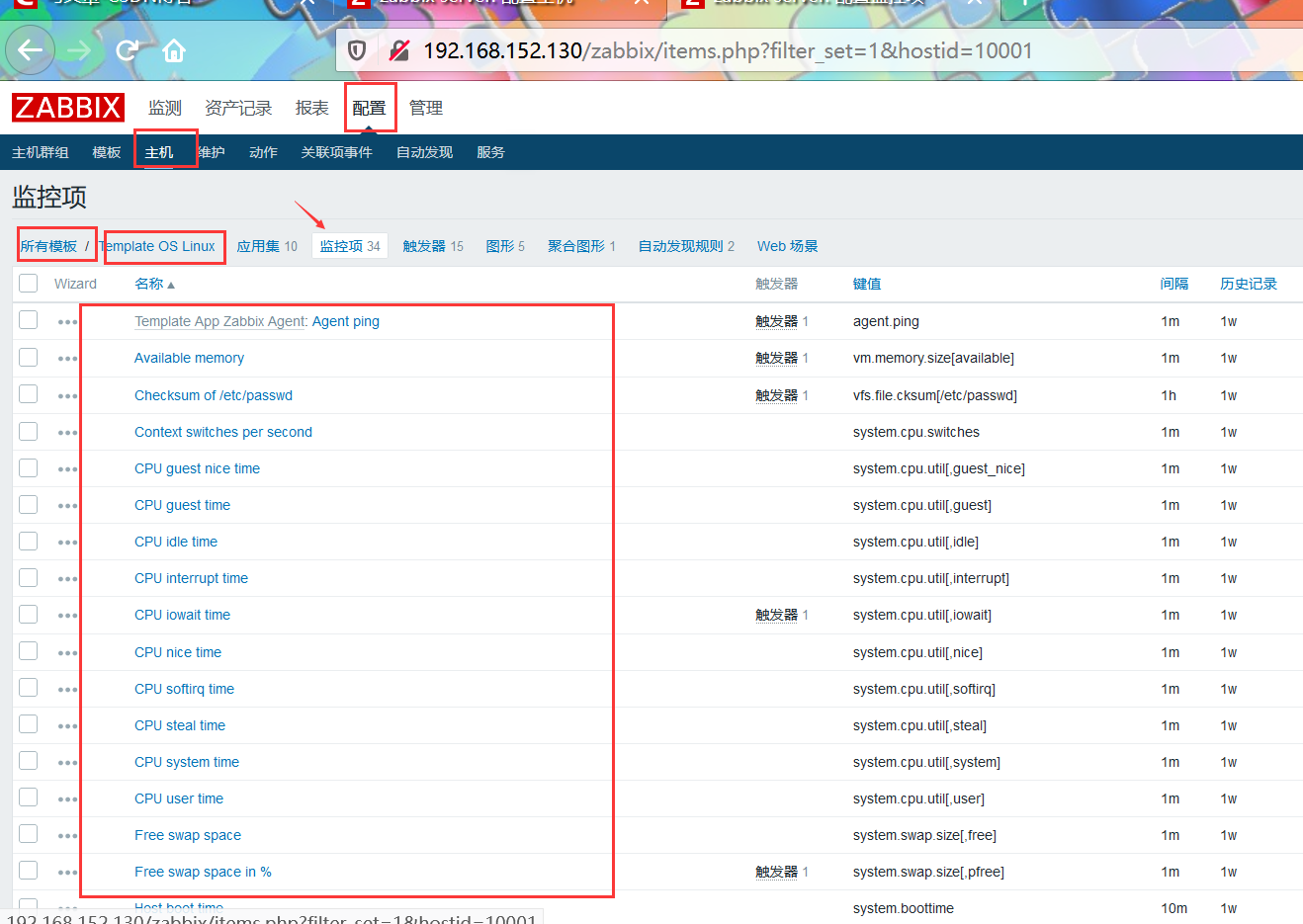
Task: Switch to the 图形 5 tab
Action: coord(505,246)
